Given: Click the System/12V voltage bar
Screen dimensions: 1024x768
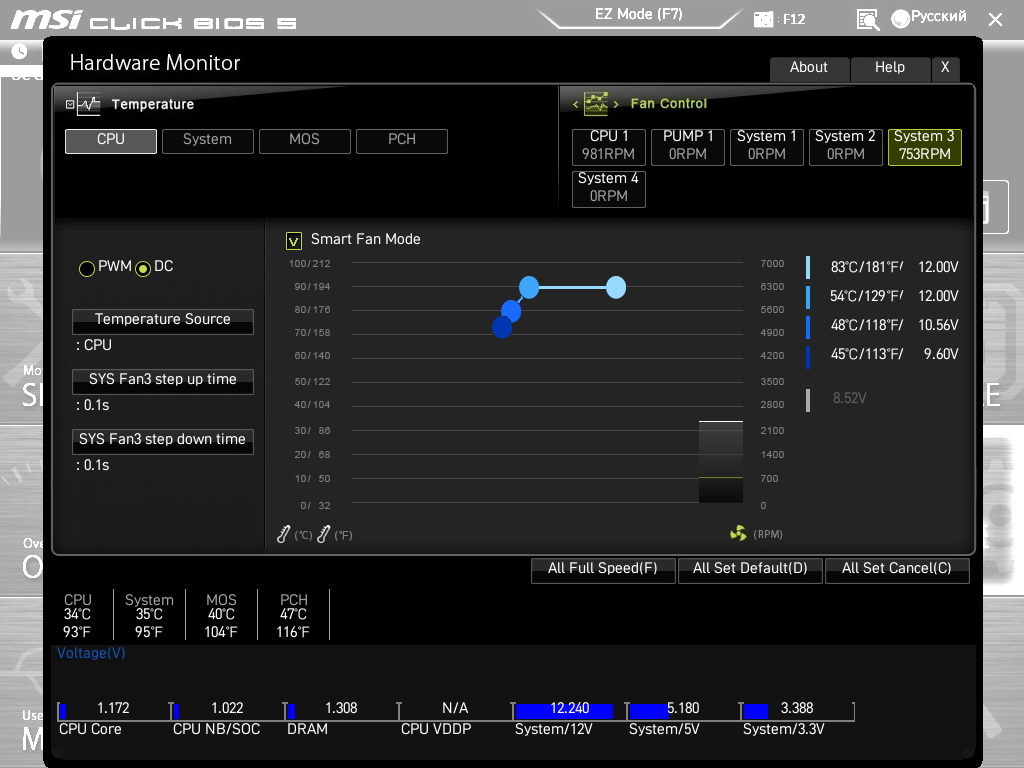Looking at the screenshot, I should (564, 711).
